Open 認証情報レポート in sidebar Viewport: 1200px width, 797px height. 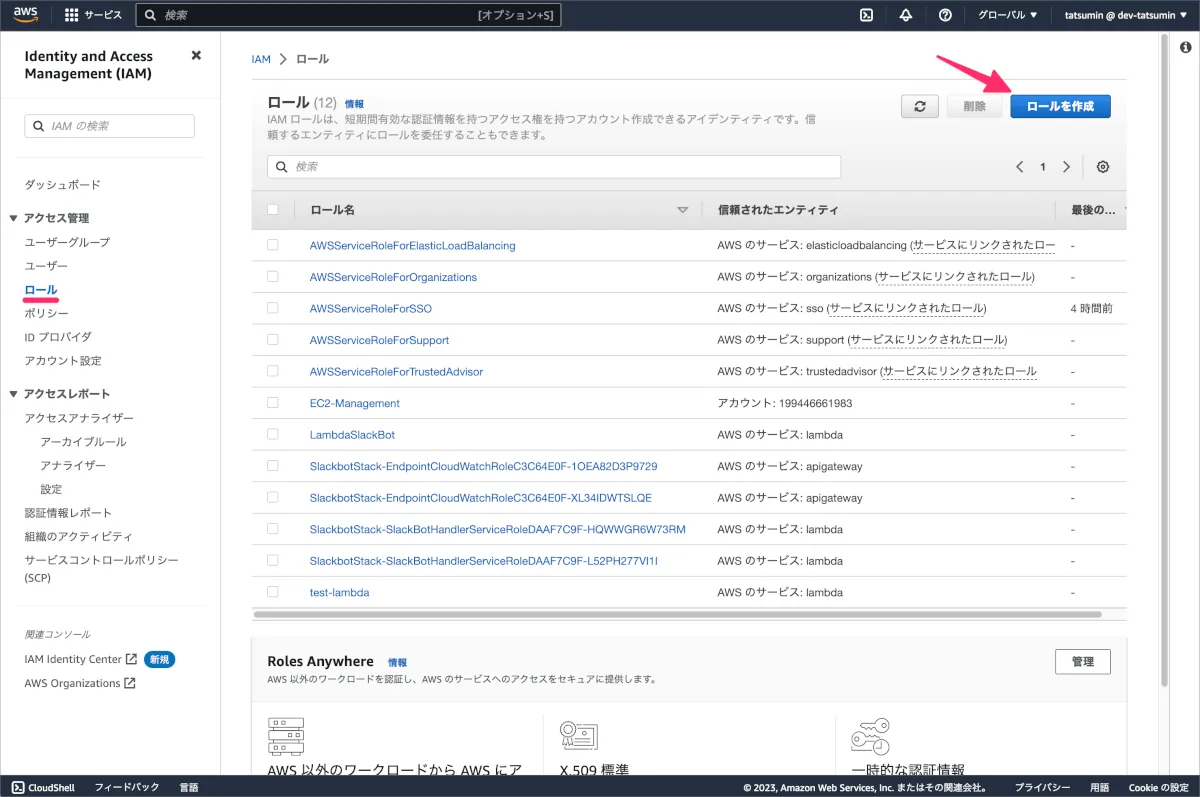(68, 513)
